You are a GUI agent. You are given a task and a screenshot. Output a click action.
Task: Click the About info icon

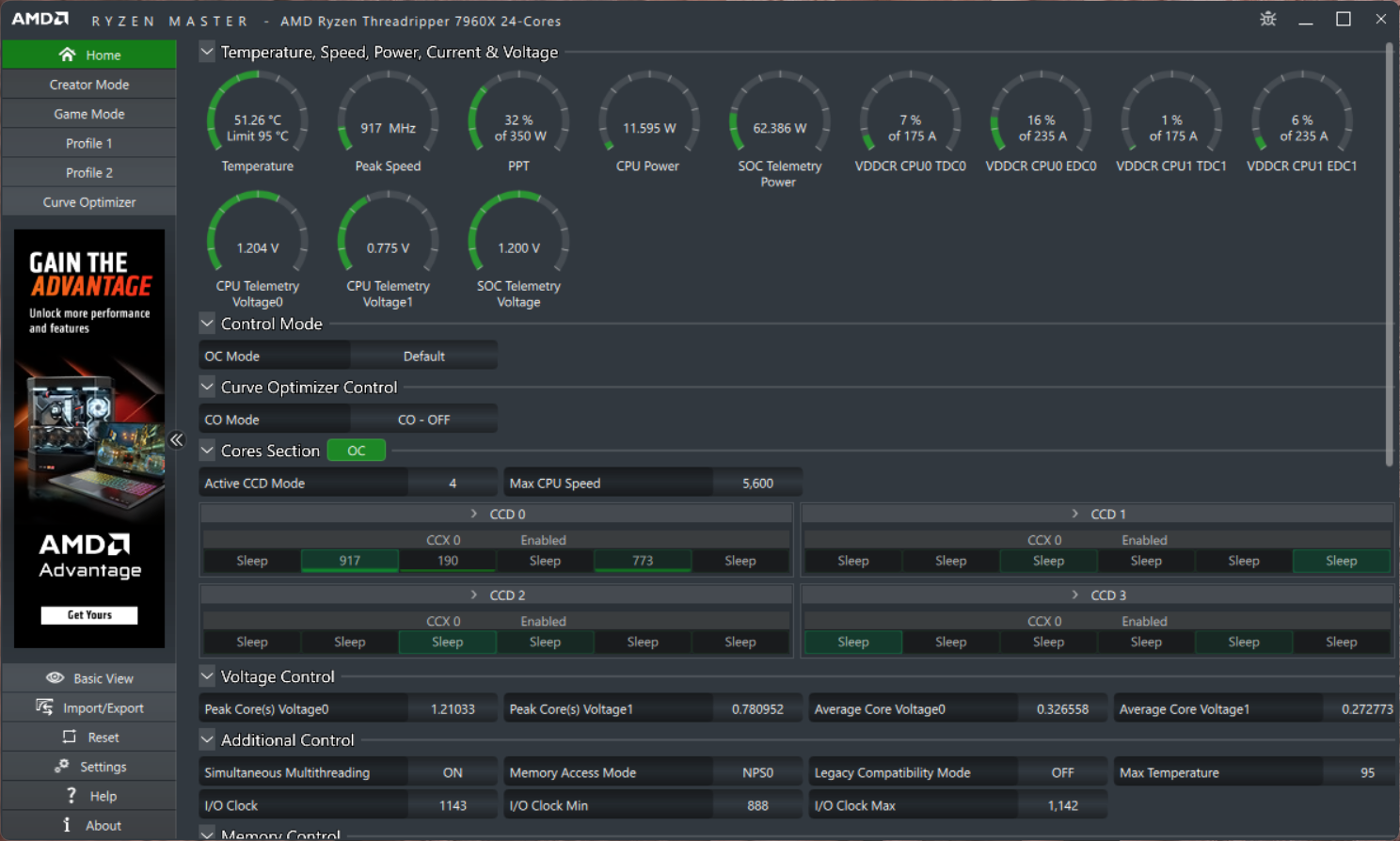click(x=67, y=825)
